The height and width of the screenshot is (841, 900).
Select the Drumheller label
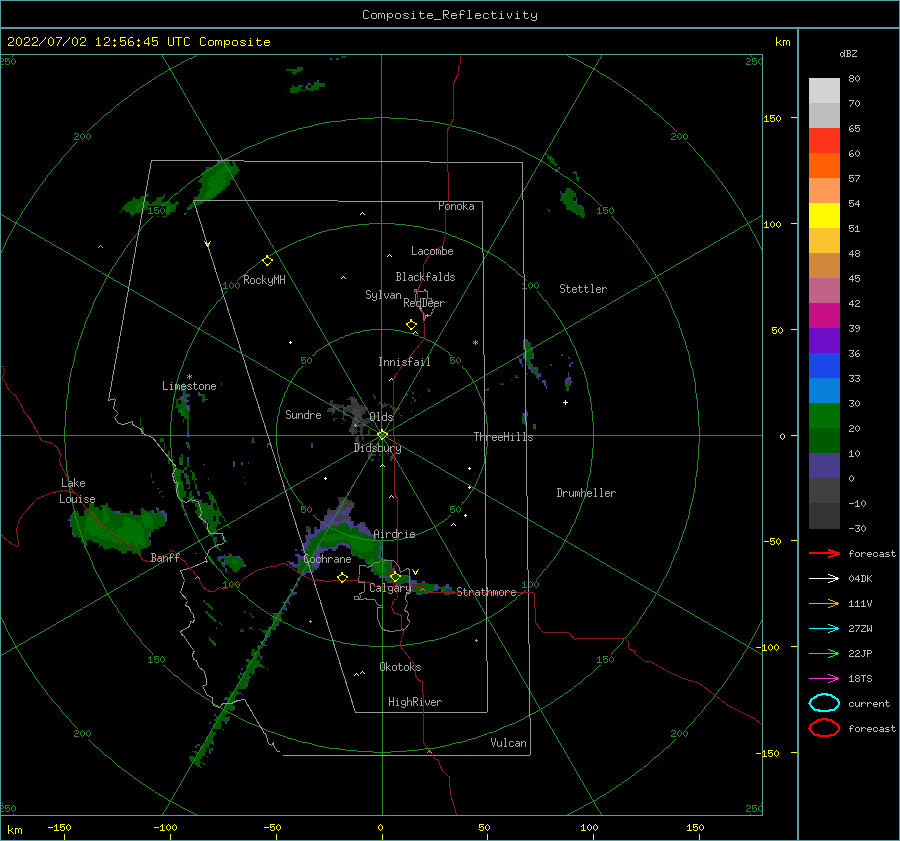[586, 493]
